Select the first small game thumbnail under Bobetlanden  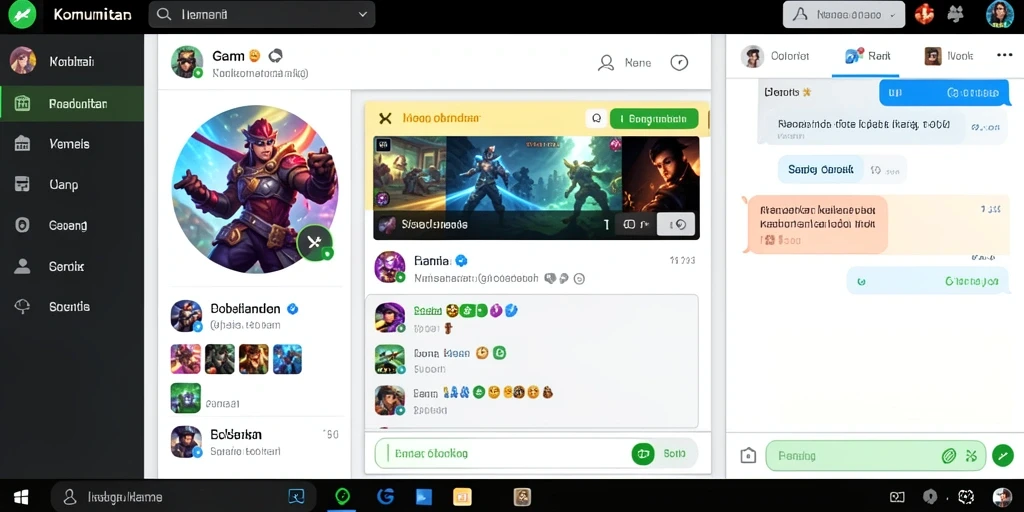pyautogui.click(x=185, y=359)
